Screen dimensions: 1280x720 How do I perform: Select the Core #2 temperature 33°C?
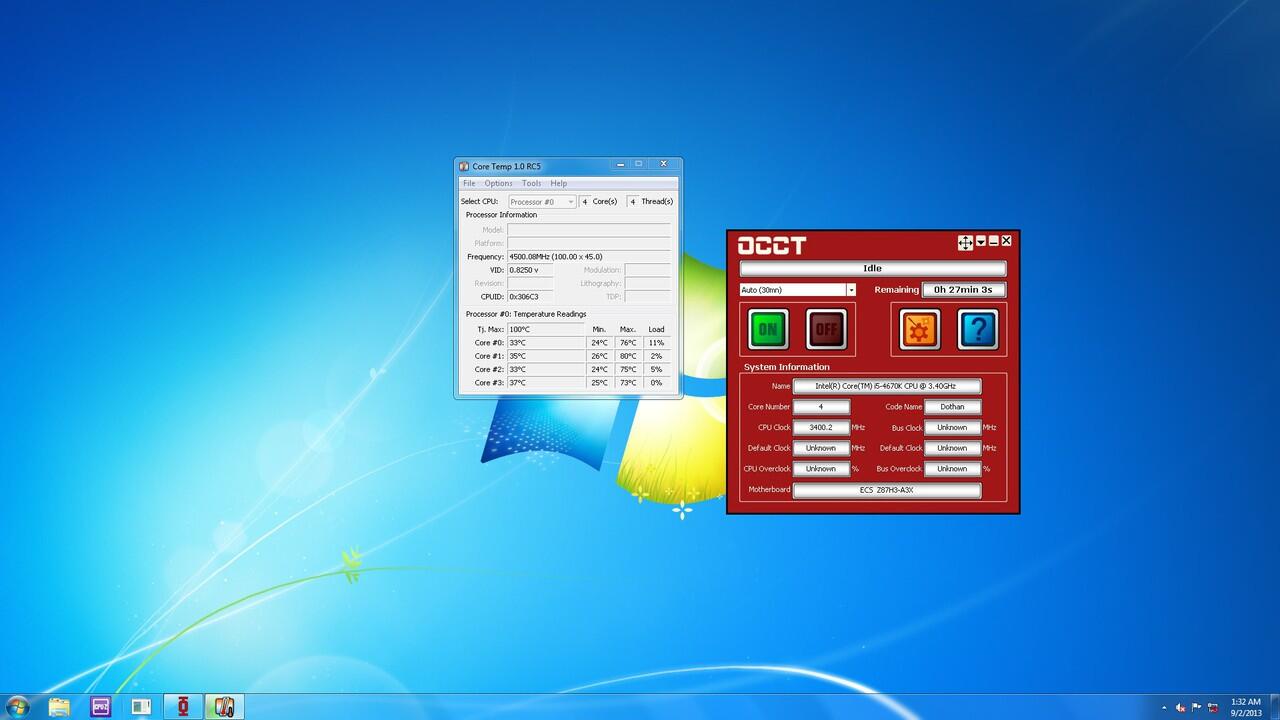[x=546, y=369]
